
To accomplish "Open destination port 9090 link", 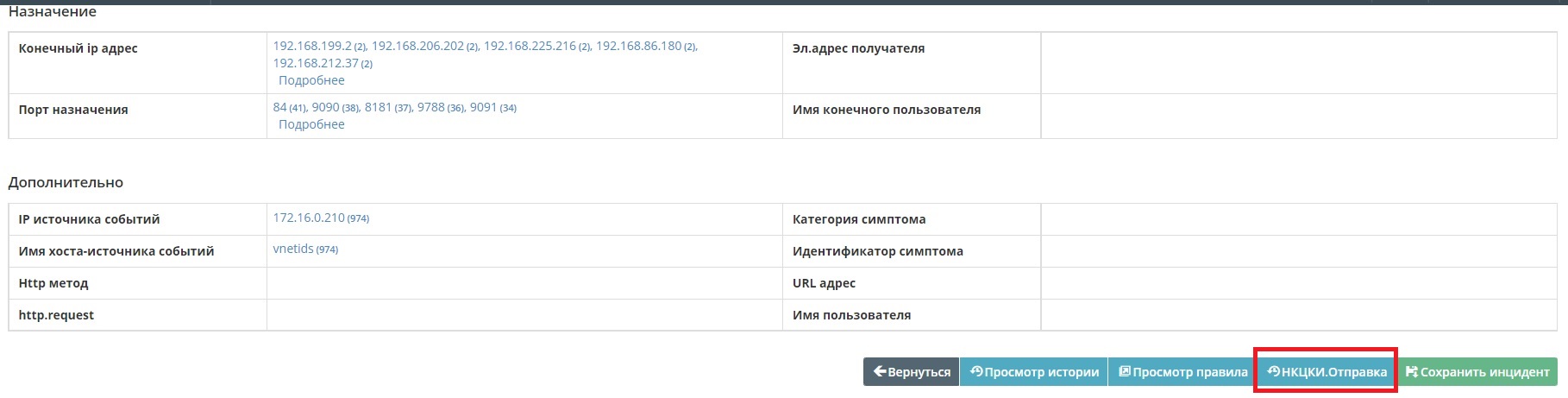I will pyautogui.click(x=325, y=107).
